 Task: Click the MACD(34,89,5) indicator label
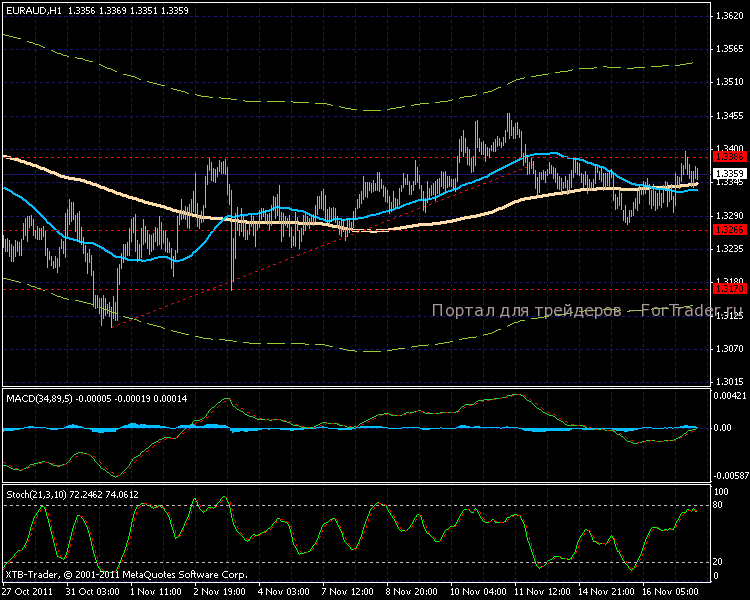point(40,399)
